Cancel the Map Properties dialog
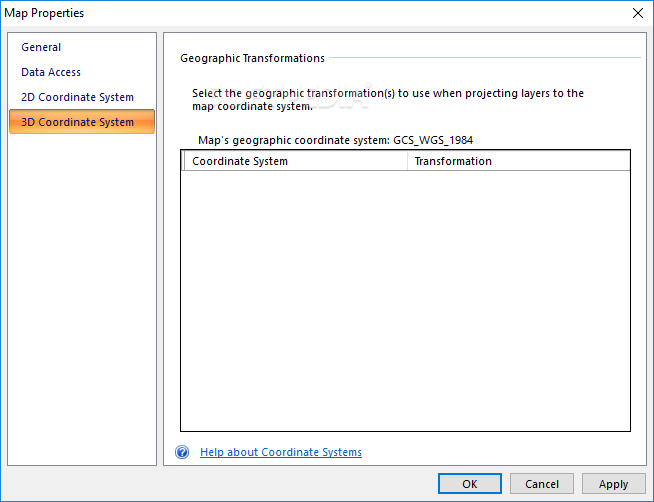 click(541, 484)
